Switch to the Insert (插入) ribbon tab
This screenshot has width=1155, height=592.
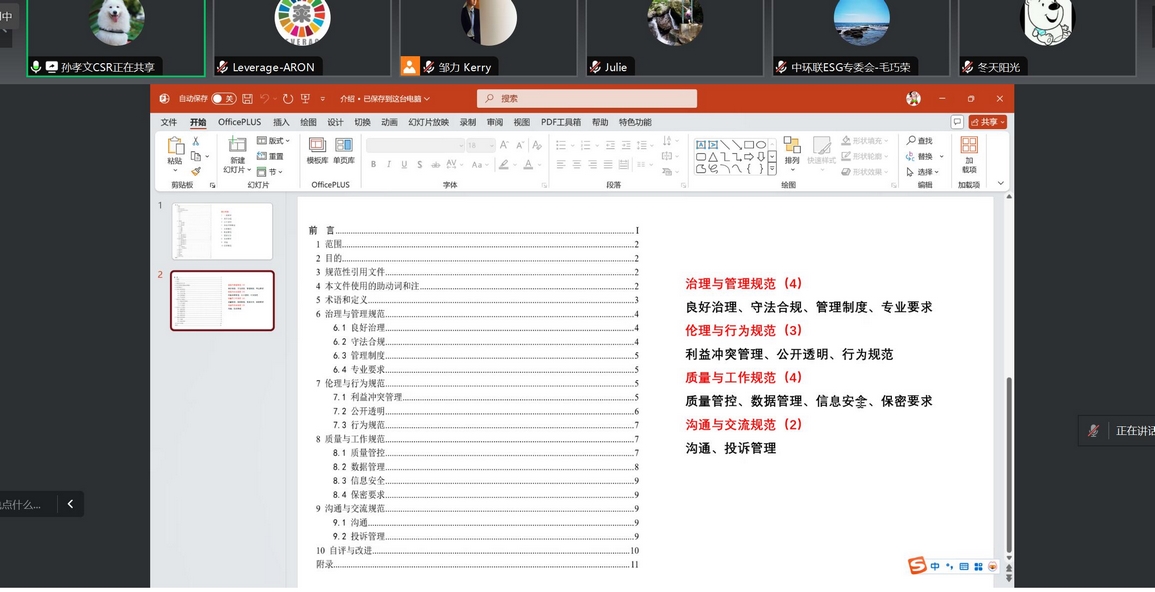[x=279, y=121]
